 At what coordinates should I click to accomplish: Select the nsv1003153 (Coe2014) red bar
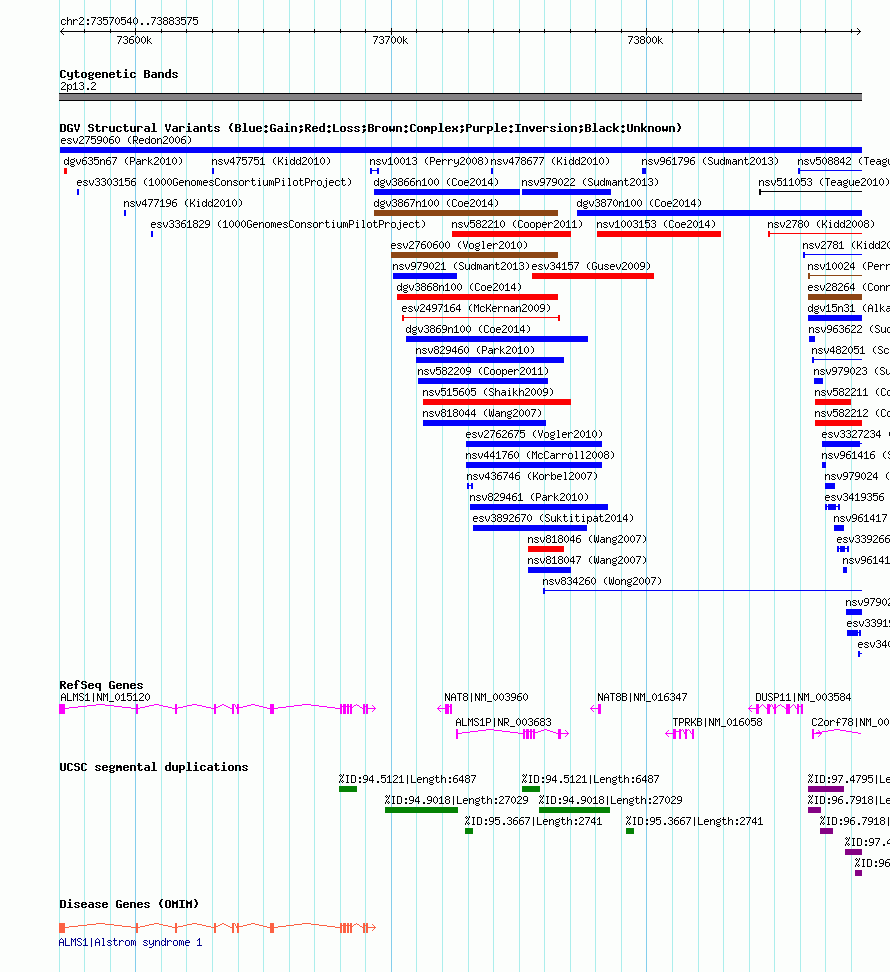click(658, 234)
